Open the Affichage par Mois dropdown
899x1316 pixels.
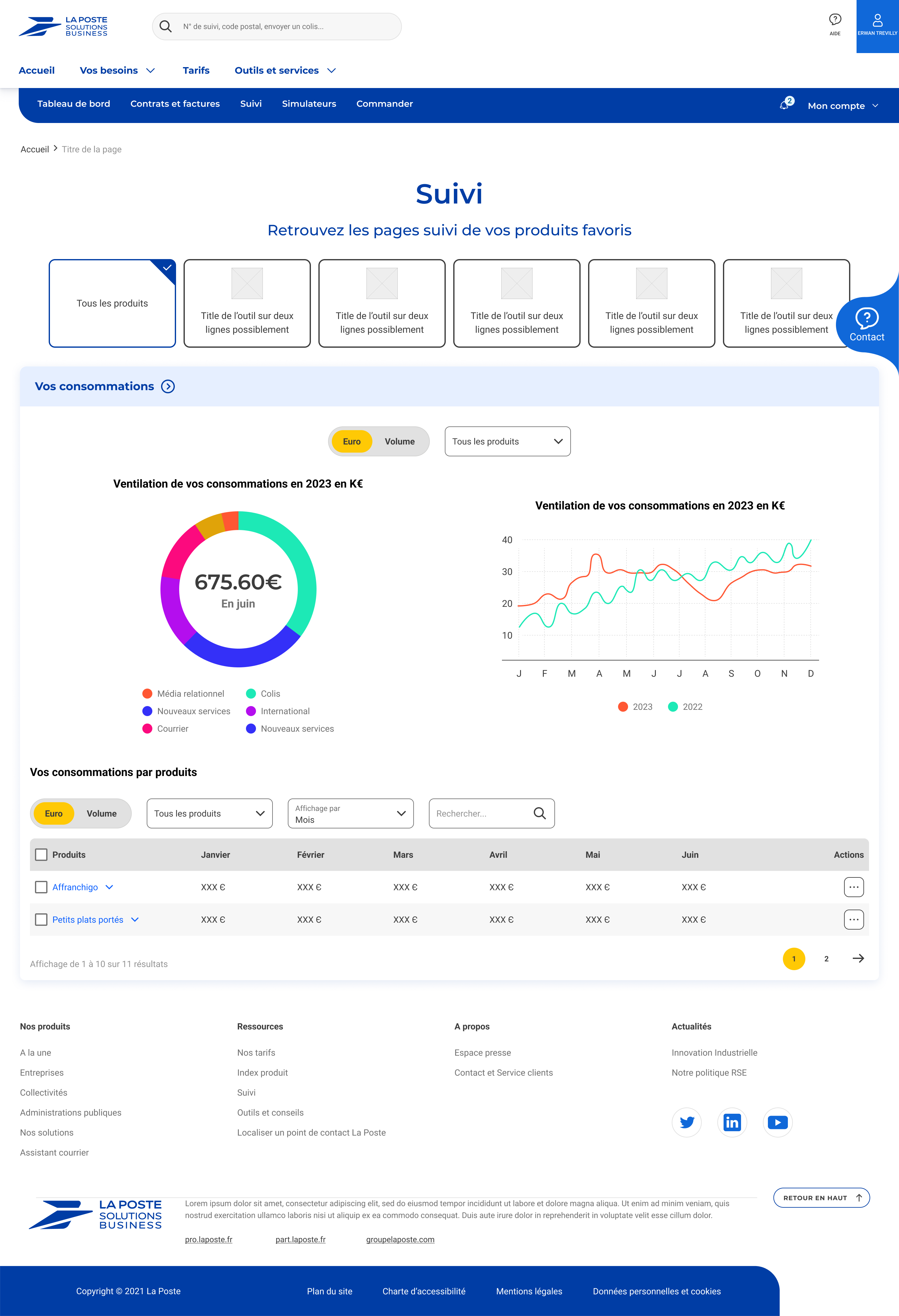click(x=351, y=813)
